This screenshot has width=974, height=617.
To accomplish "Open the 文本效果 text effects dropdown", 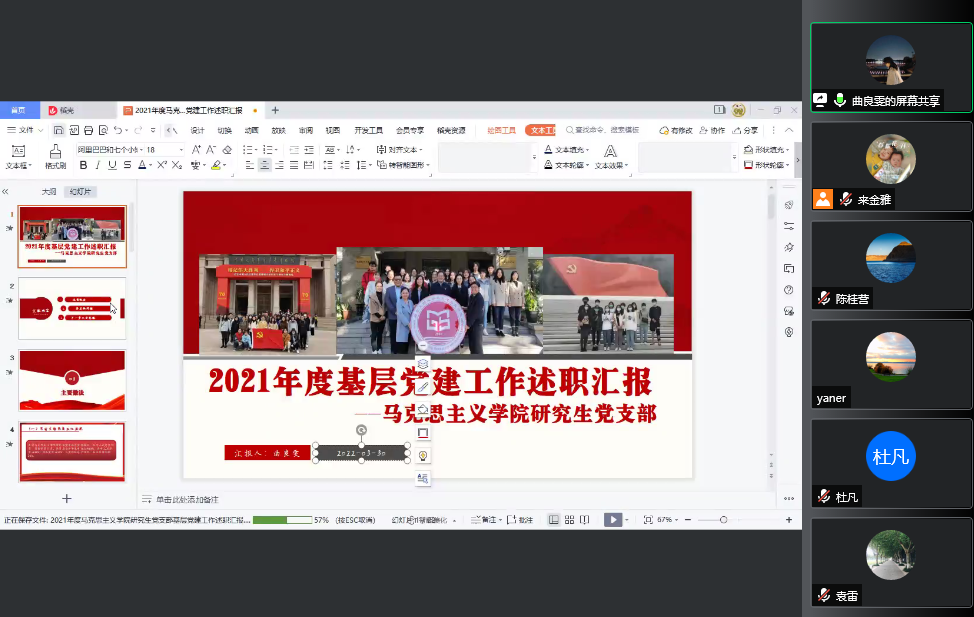I will pyautogui.click(x=612, y=166).
